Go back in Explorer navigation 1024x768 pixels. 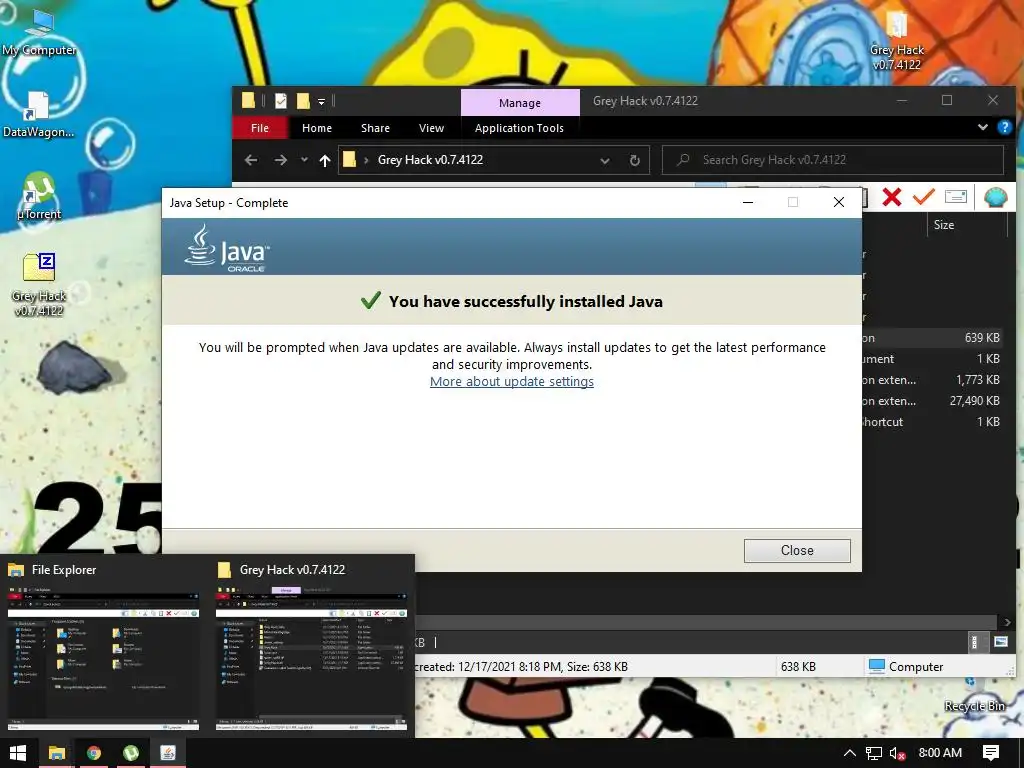(x=251, y=160)
